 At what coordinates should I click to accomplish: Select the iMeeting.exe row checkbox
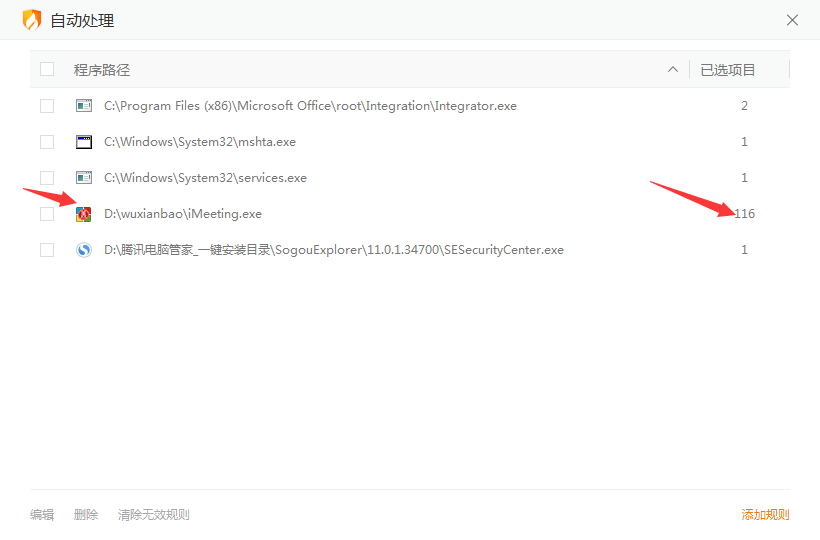click(x=47, y=214)
